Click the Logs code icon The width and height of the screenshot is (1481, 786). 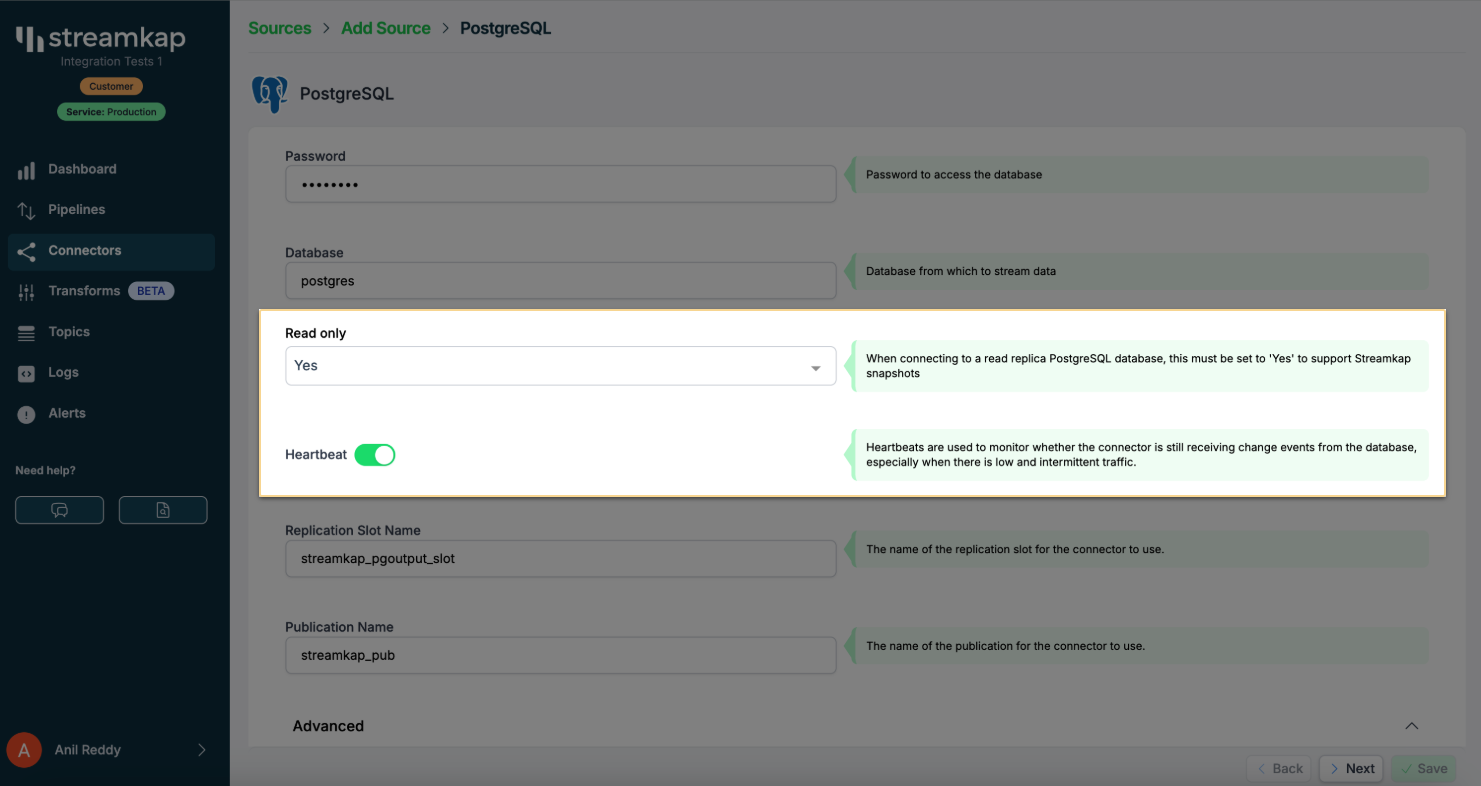pyautogui.click(x=27, y=373)
